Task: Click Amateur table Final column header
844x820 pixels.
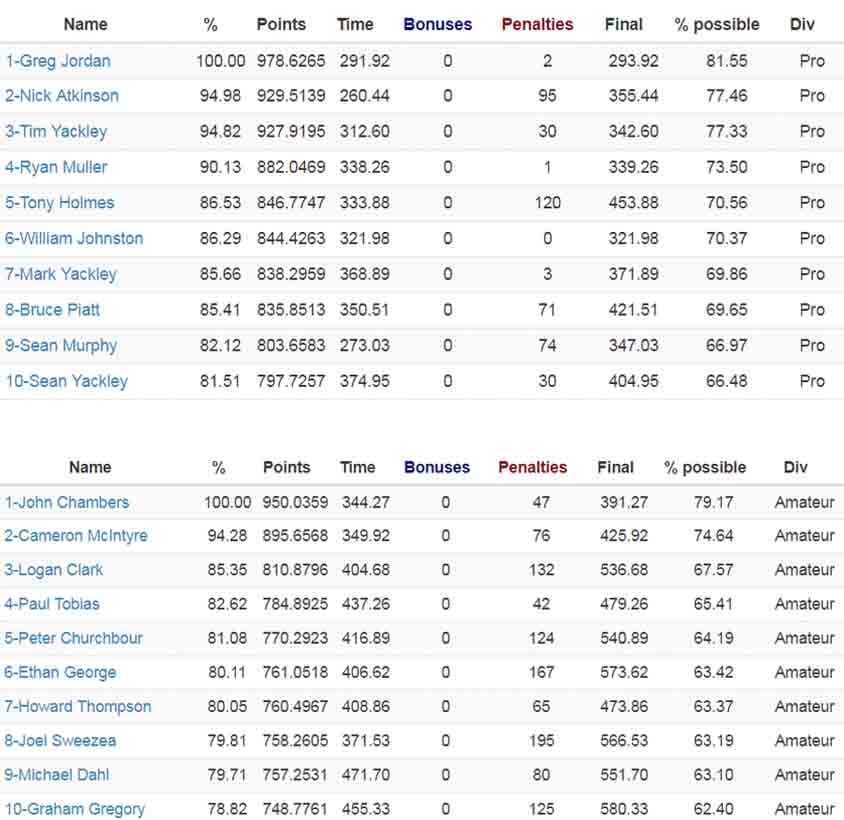Action: (x=615, y=467)
